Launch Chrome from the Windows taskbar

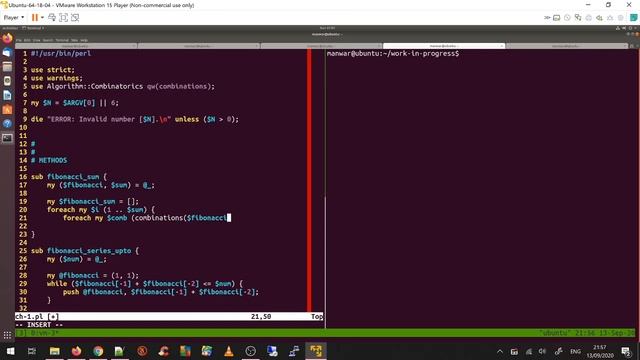point(98,351)
